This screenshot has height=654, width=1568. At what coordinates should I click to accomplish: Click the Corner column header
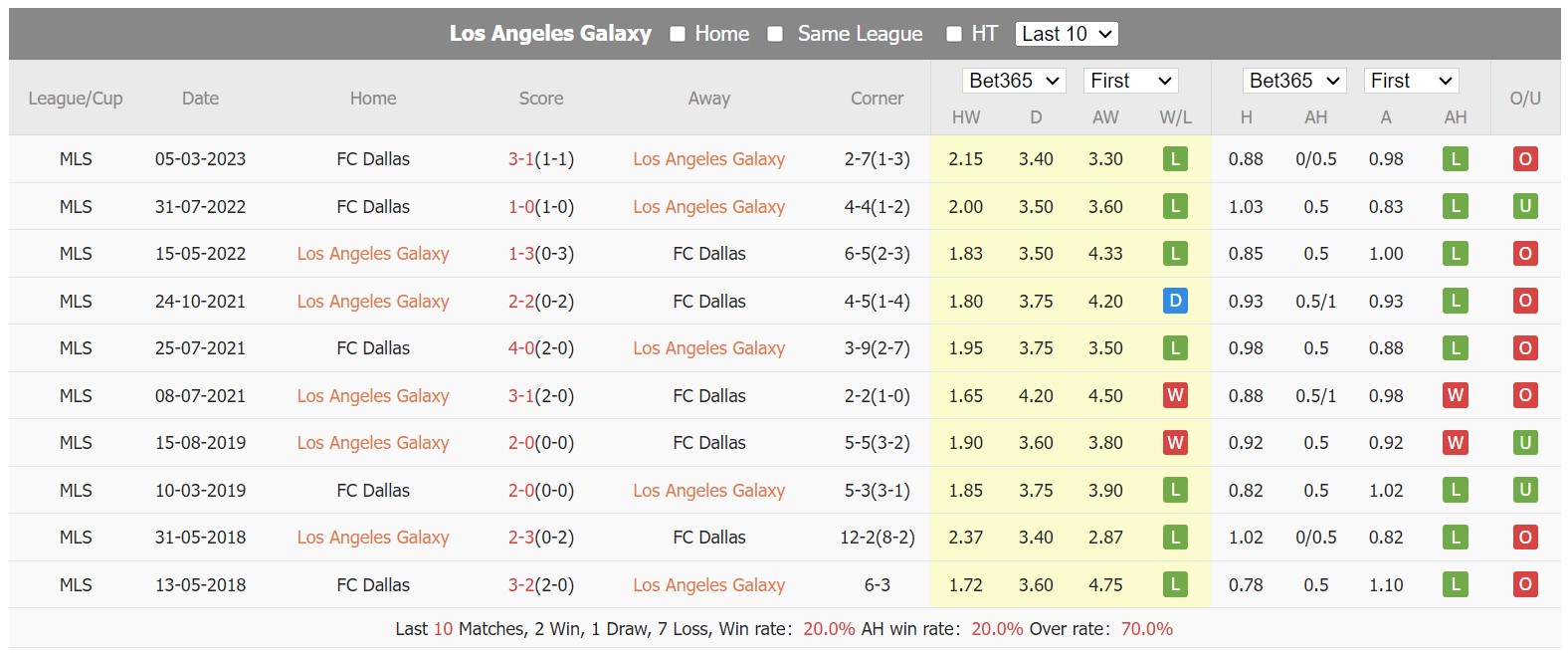pos(877,98)
